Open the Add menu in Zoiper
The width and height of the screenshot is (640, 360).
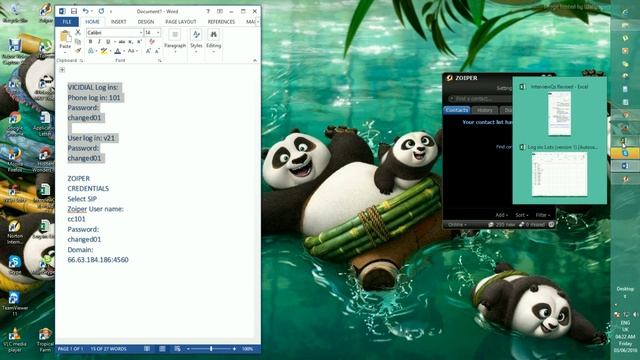[502, 215]
